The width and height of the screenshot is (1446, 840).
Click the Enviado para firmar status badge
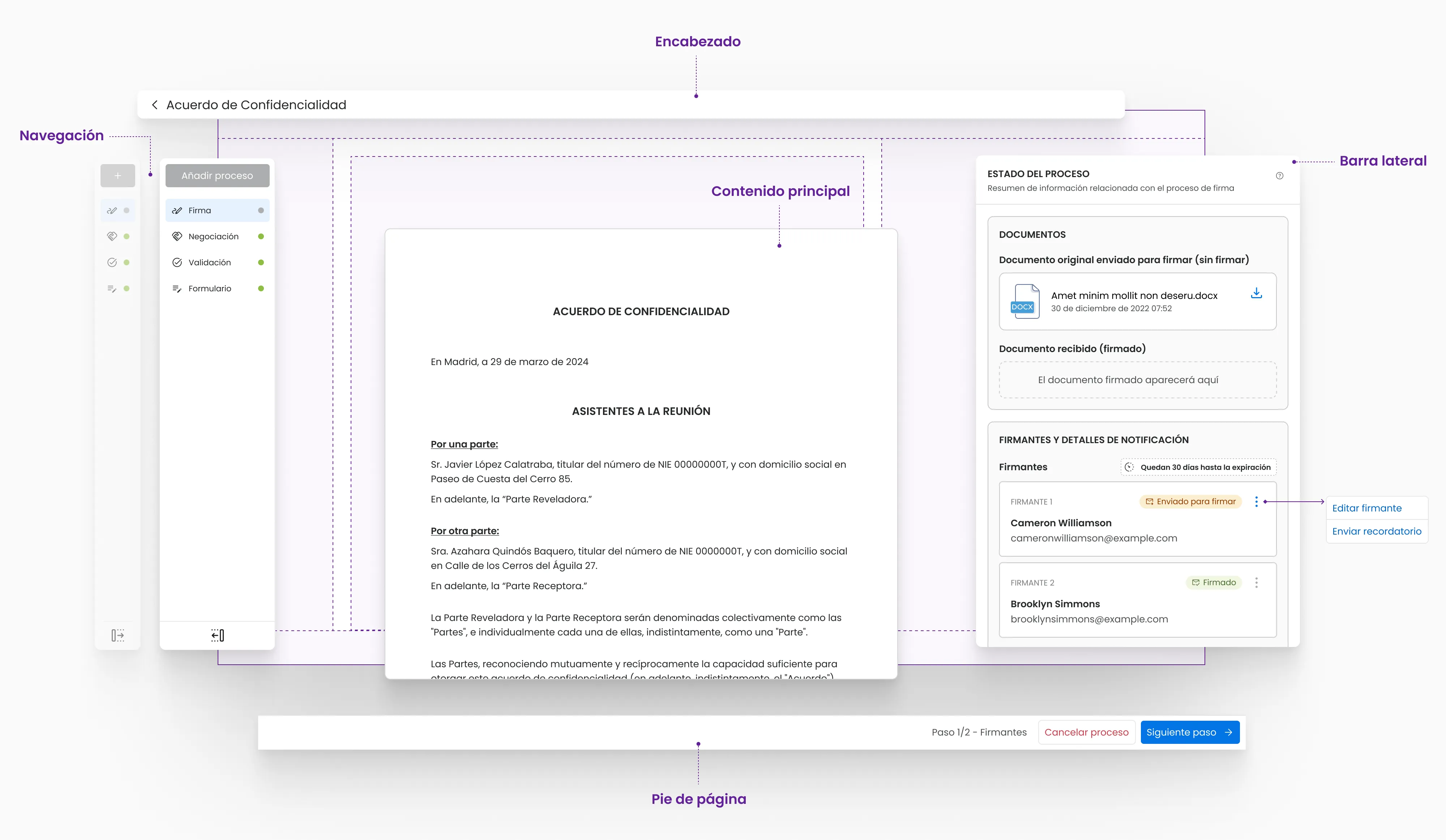[1191, 501]
